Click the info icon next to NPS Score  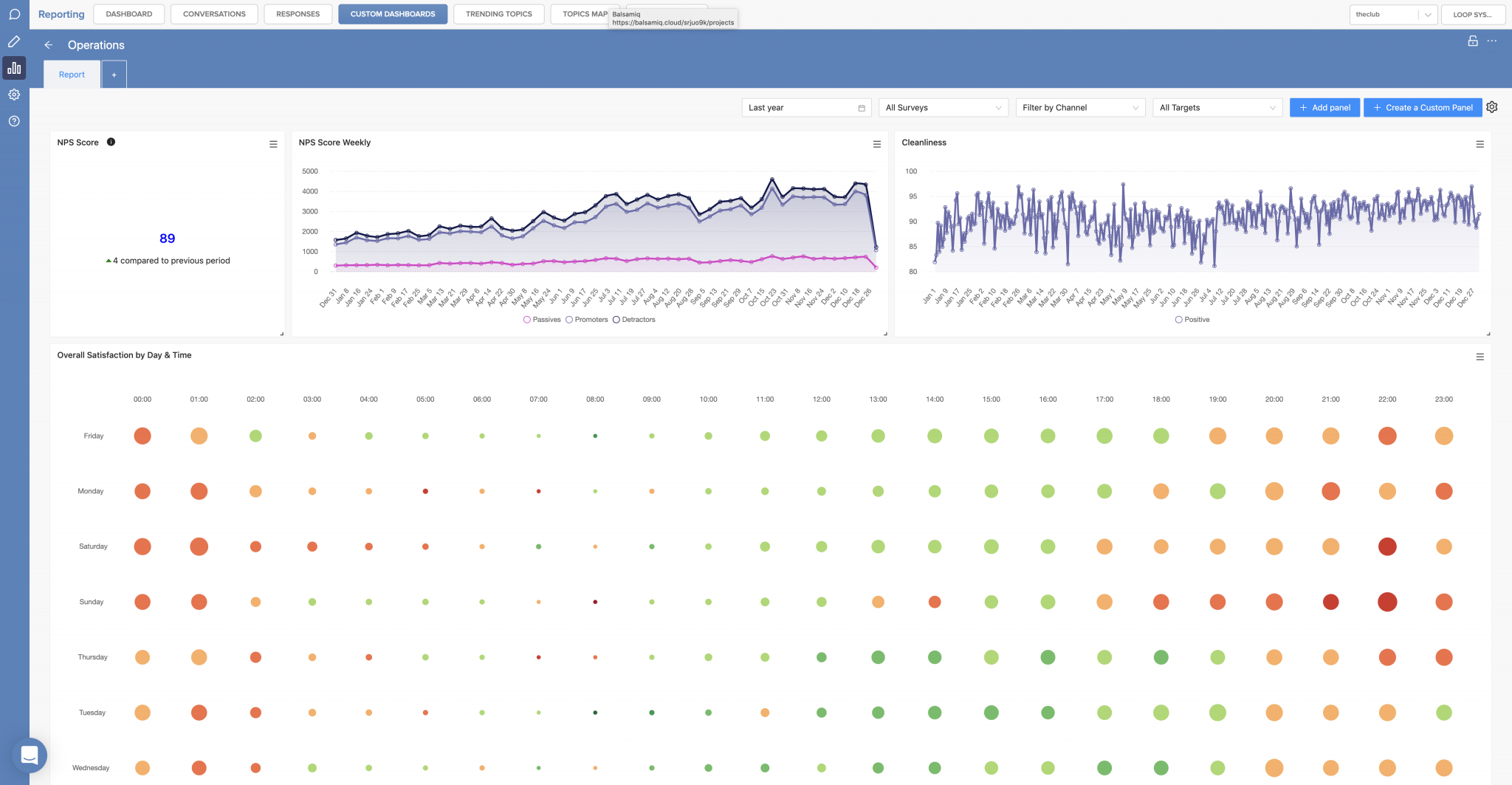[x=111, y=142]
